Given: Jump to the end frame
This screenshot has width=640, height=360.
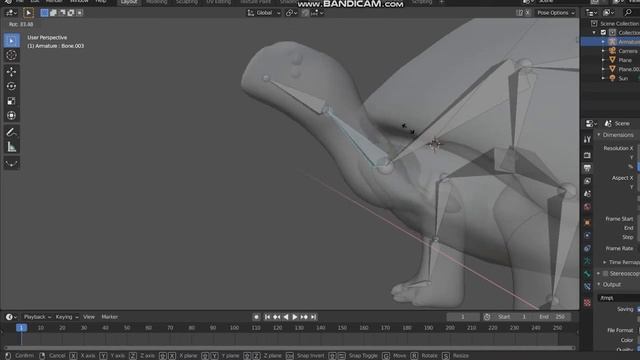Looking at the screenshot, I should click(313, 317).
